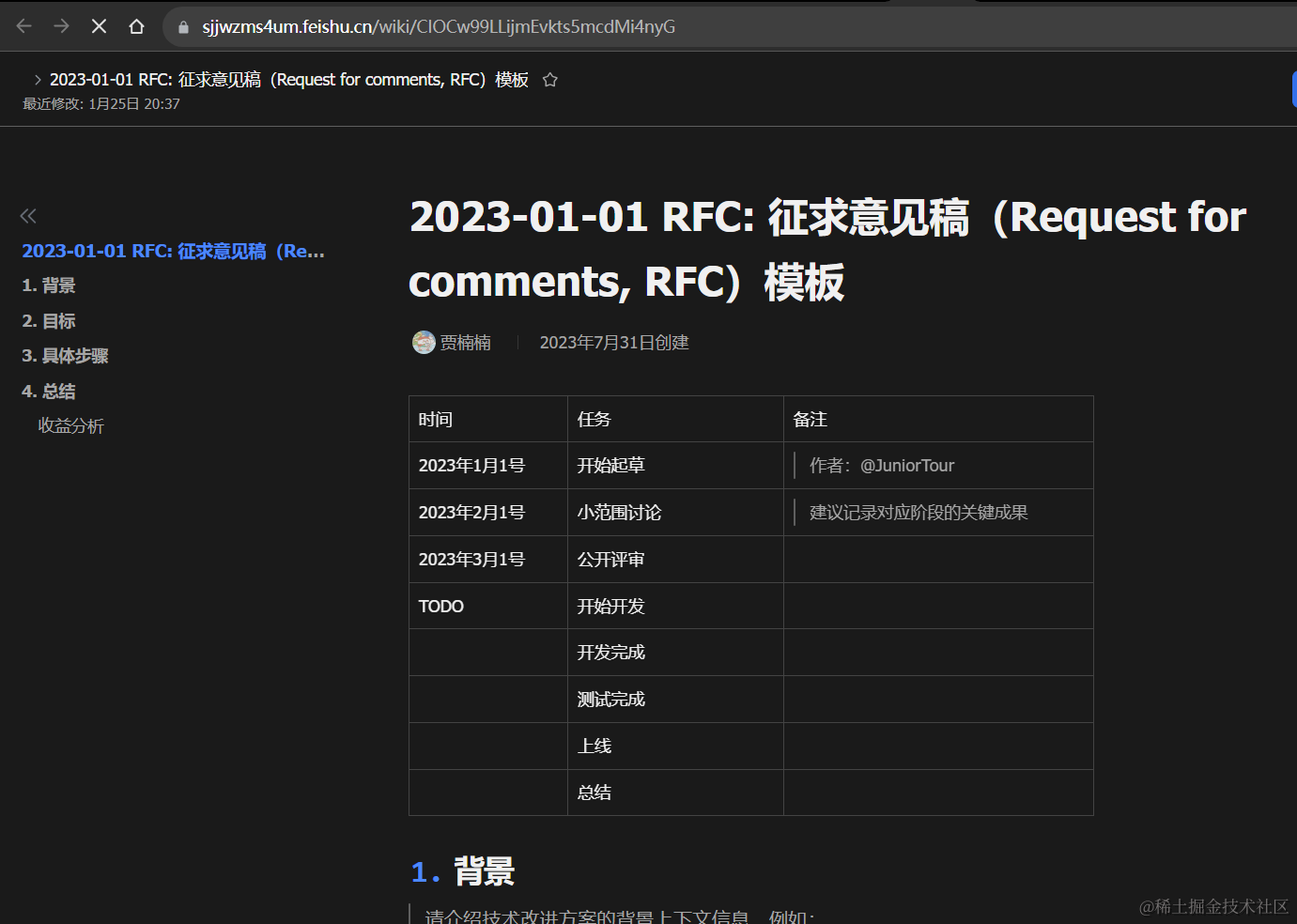Select 4. 总结 in the outline
This screenshot has height=924, width=1297.
[x=49, y=392]
